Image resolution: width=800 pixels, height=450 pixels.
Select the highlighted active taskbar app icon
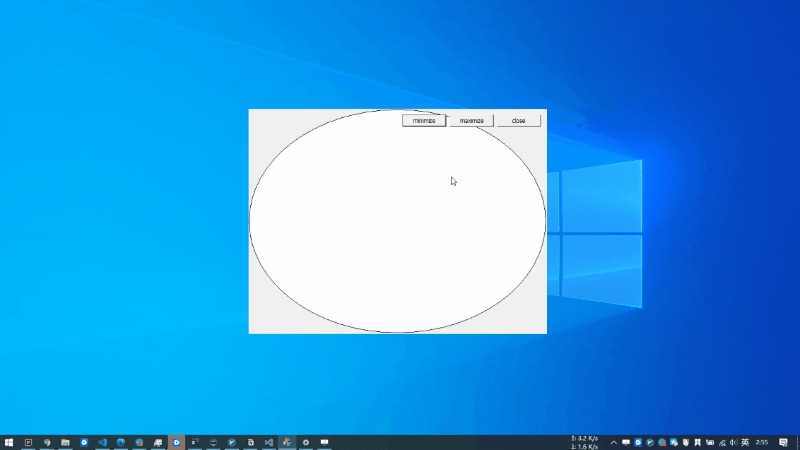point(176,442)
